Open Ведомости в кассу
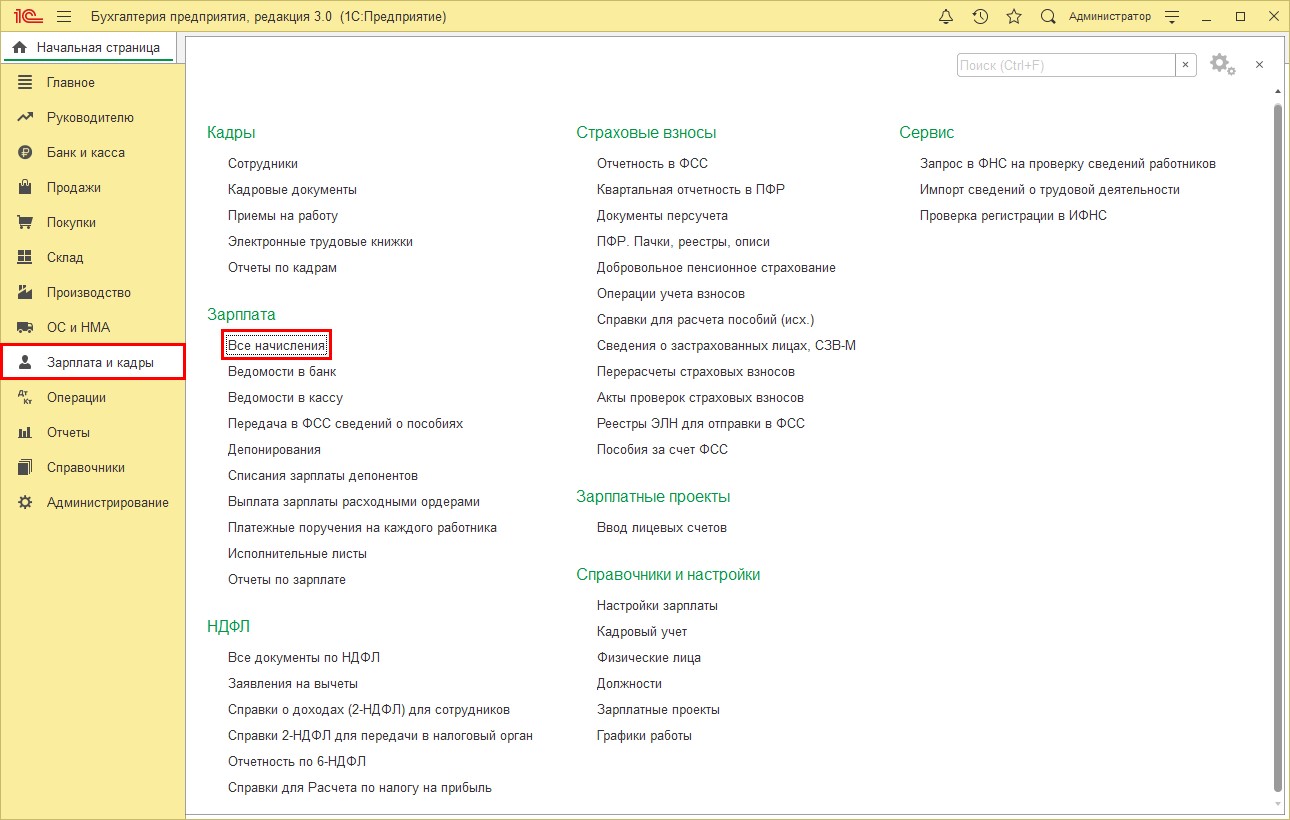Screen dimensions: 1290x820 click(285, 397)
